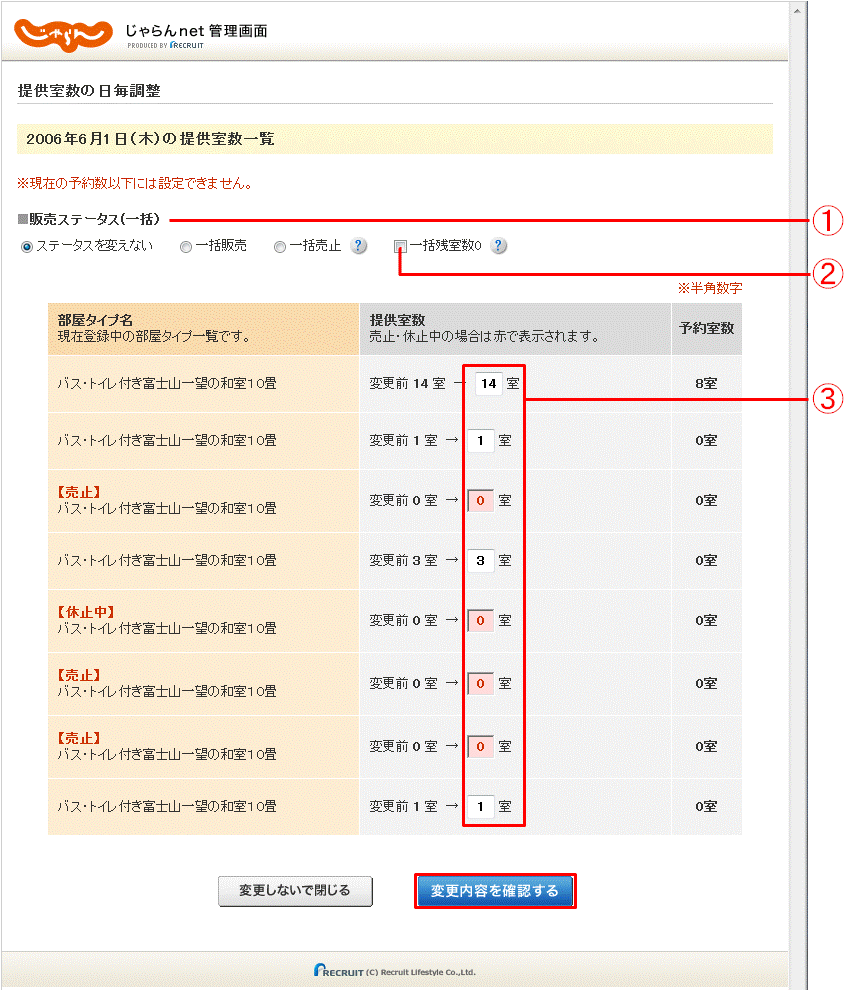Select the ステータスを変えない radio button
This screenshot has width=866, height=991.
[x=27, y=247]
